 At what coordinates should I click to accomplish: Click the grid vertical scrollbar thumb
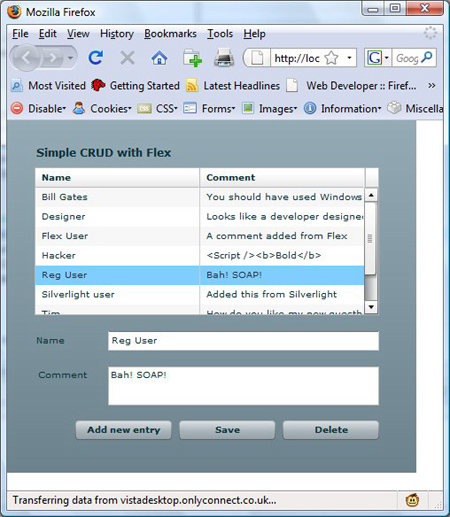point(370,238)
